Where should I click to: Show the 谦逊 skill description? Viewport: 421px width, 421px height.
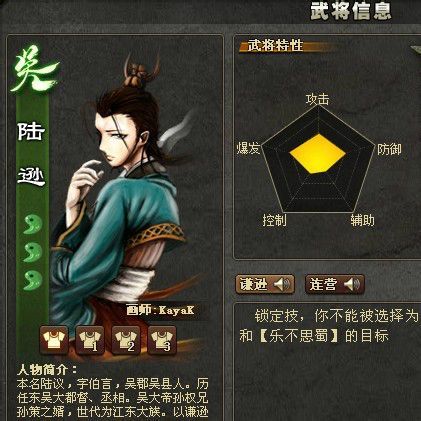coord(255,284)
